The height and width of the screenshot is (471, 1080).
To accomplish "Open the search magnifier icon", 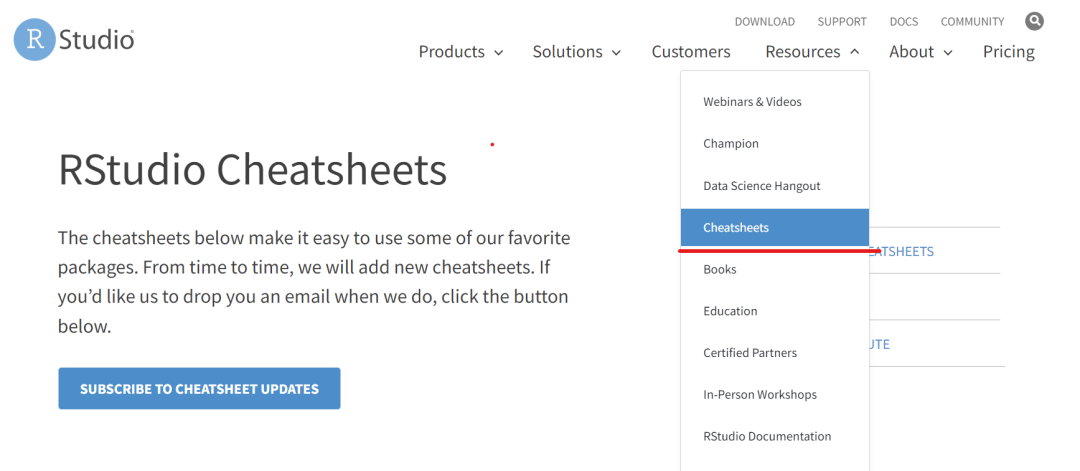I will 1034,21.
